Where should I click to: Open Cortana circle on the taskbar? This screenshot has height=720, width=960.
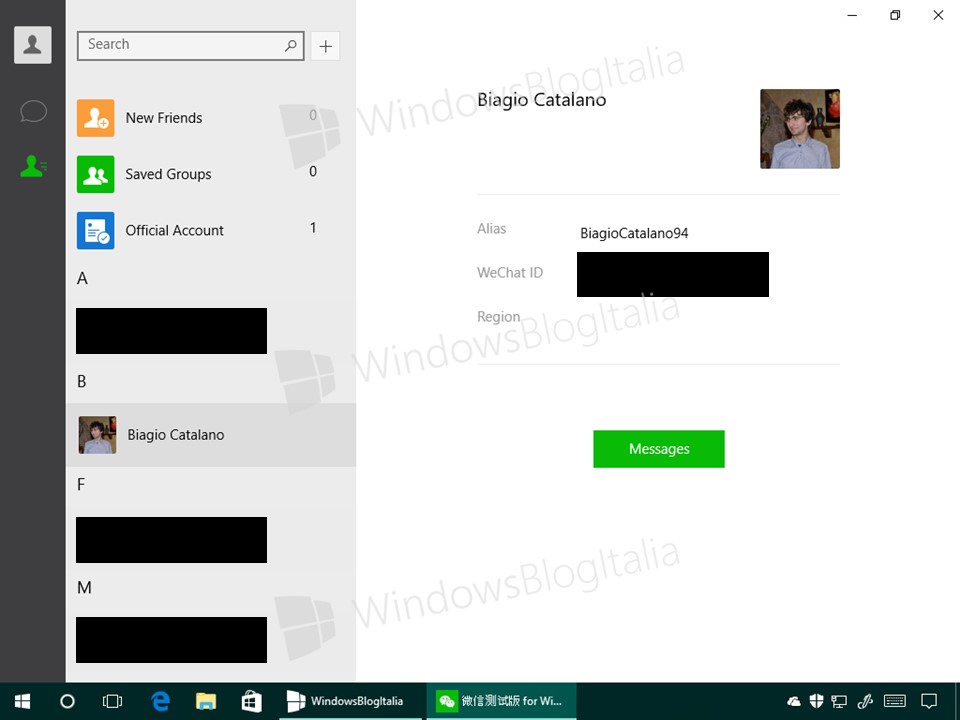pyautogui.click(x=67, y=702)
